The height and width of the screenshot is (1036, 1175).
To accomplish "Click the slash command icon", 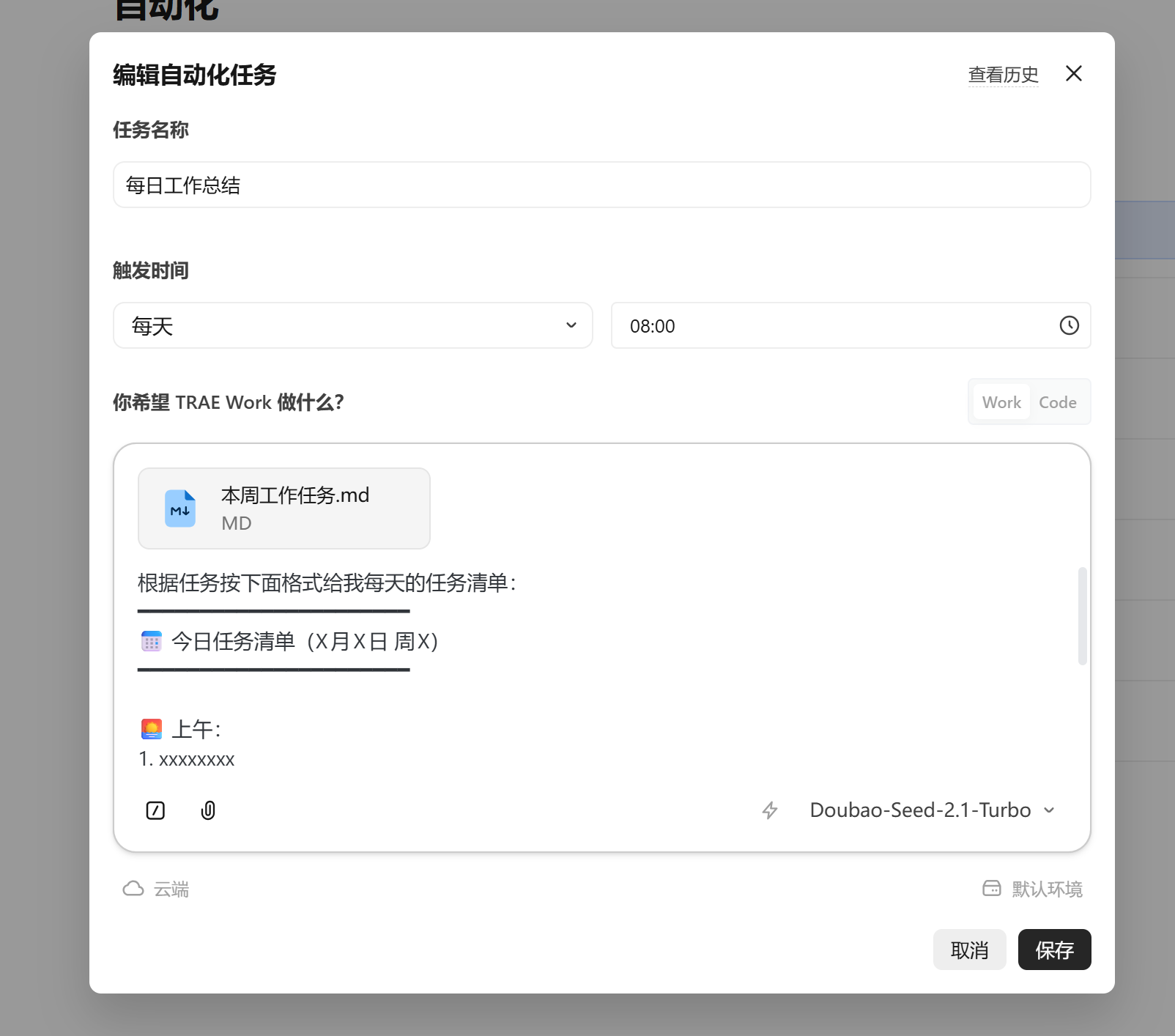I will pos(155,810).
